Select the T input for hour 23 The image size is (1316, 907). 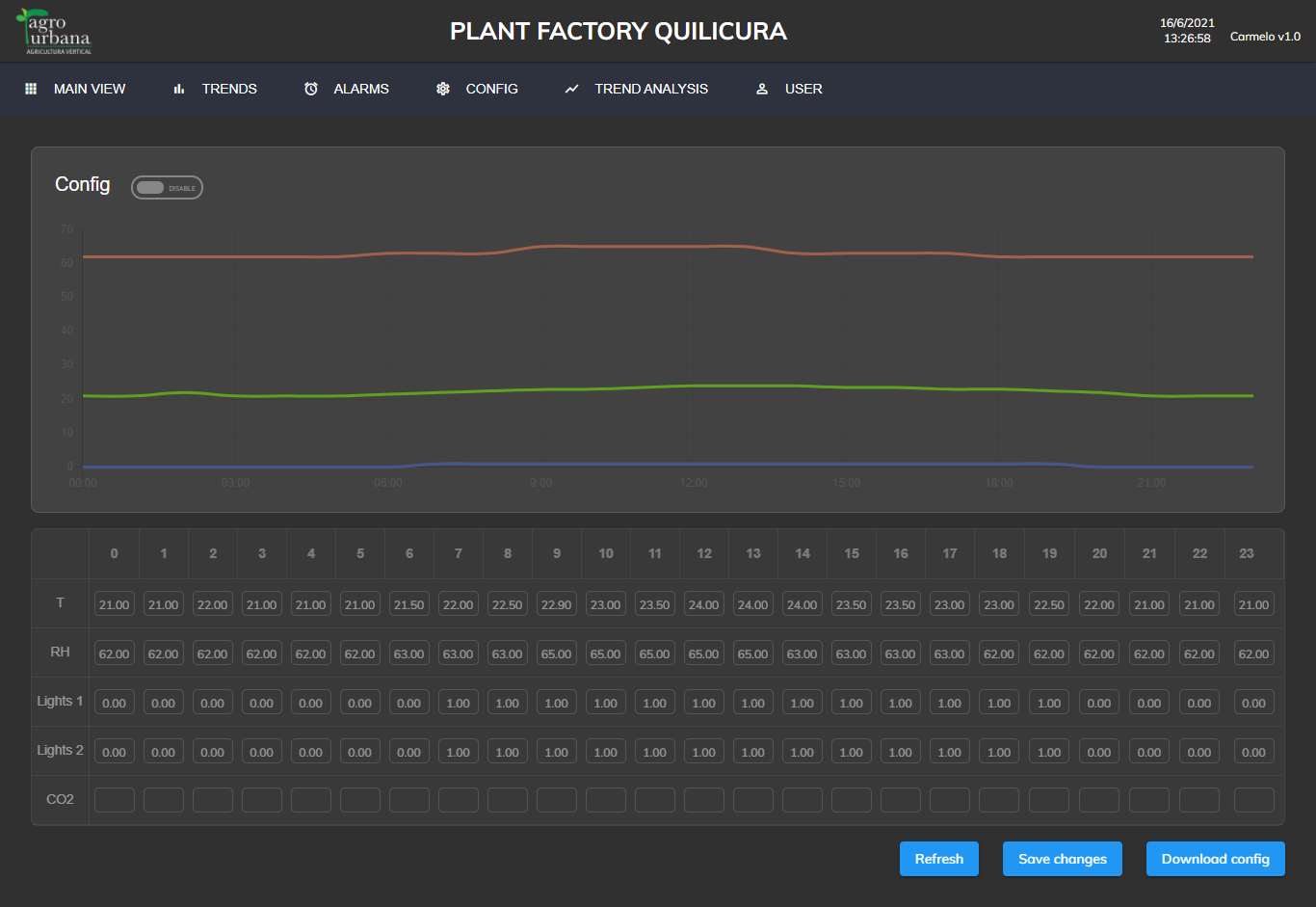1254,604
